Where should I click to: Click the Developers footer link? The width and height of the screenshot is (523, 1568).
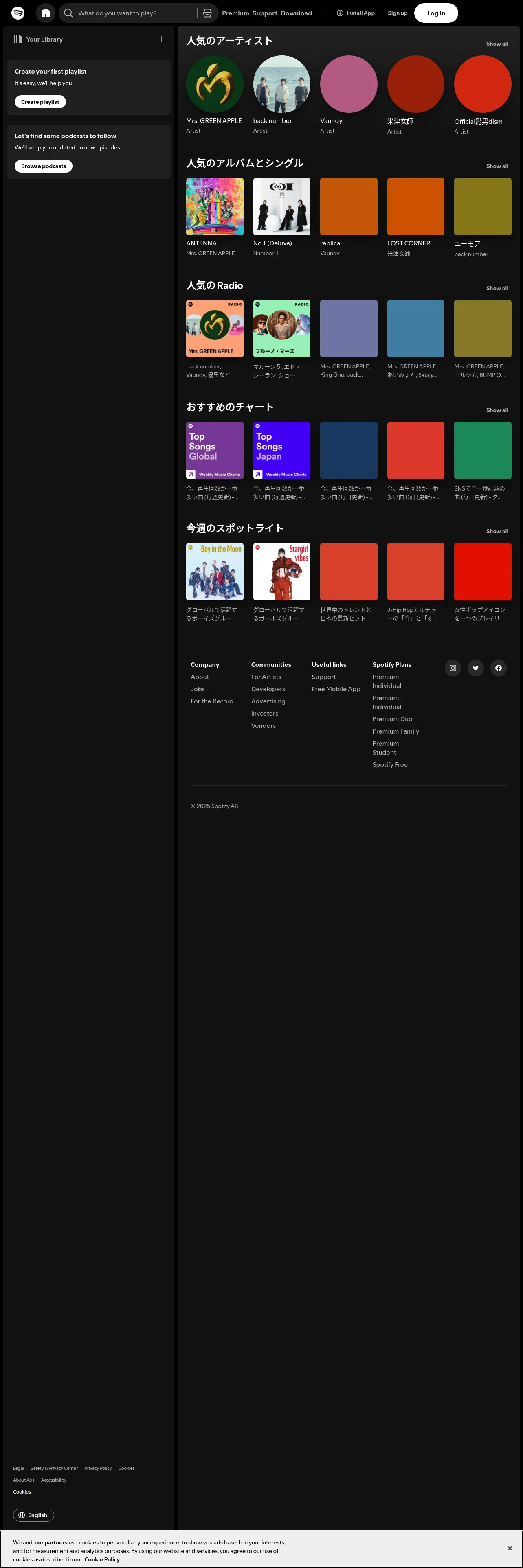pos(268,689)
